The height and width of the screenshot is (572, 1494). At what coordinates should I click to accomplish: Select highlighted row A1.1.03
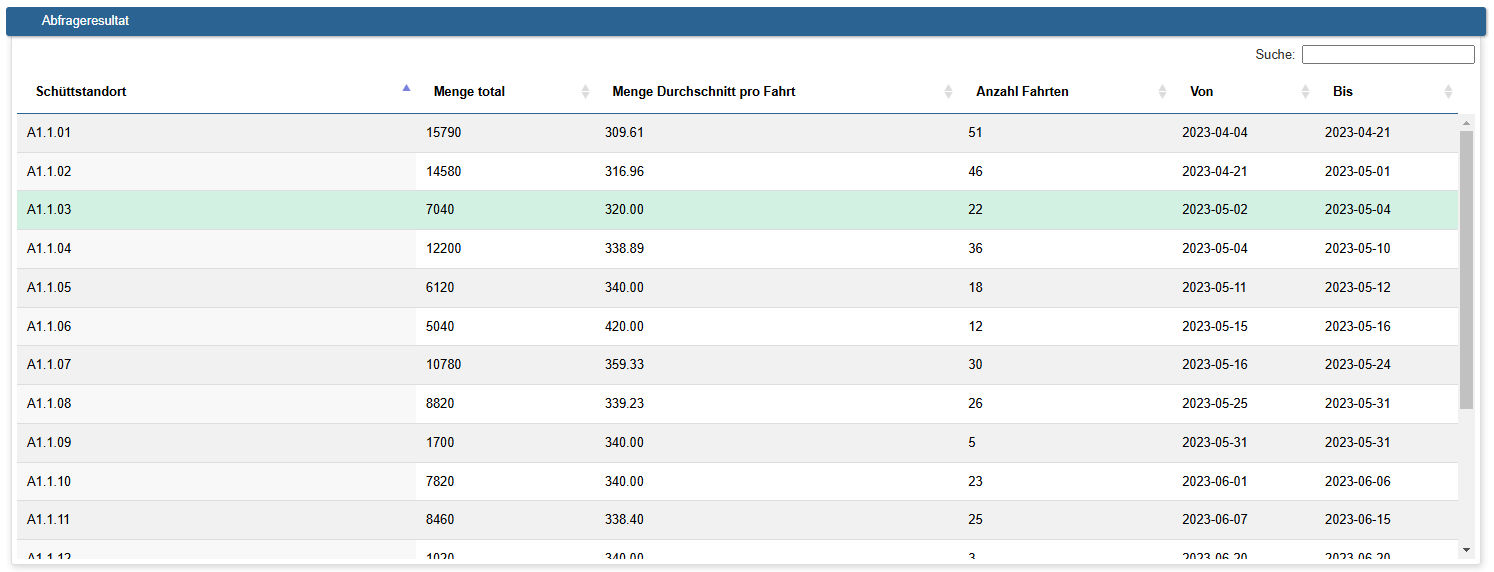point(737,210)
